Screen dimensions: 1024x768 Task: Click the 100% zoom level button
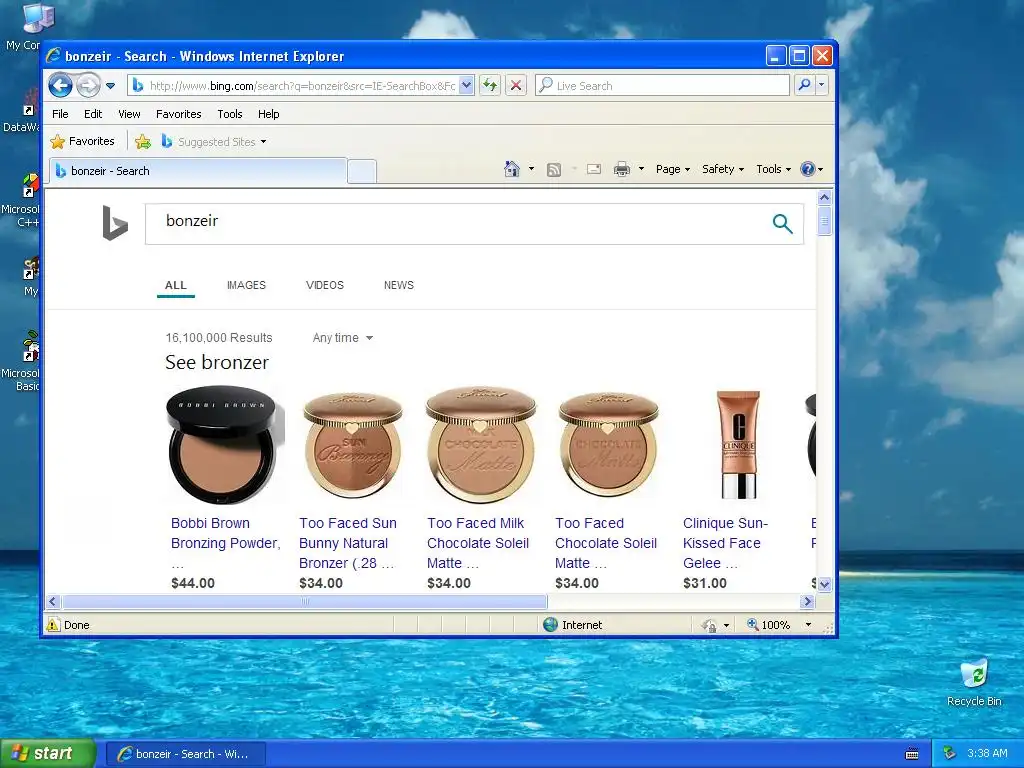click(769, 625)
